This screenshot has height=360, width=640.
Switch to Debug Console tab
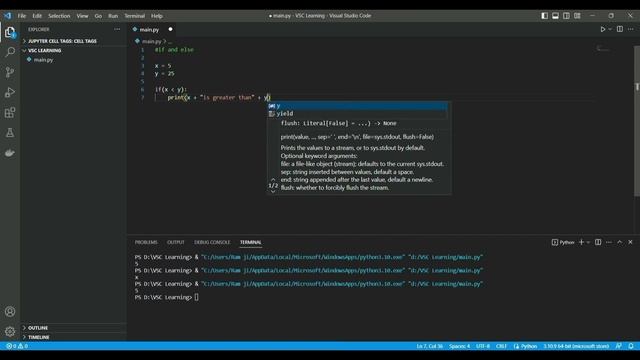212,242
